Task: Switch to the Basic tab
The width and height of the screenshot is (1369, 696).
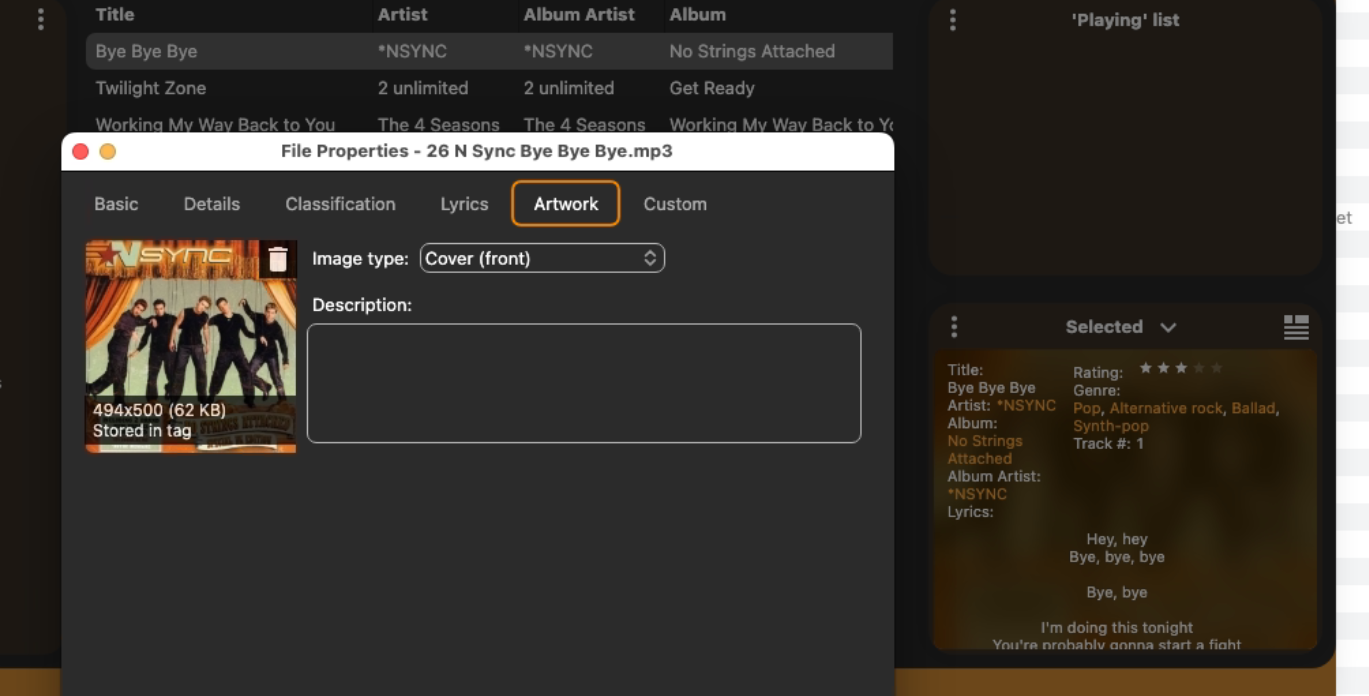Action: click(116, 204)
